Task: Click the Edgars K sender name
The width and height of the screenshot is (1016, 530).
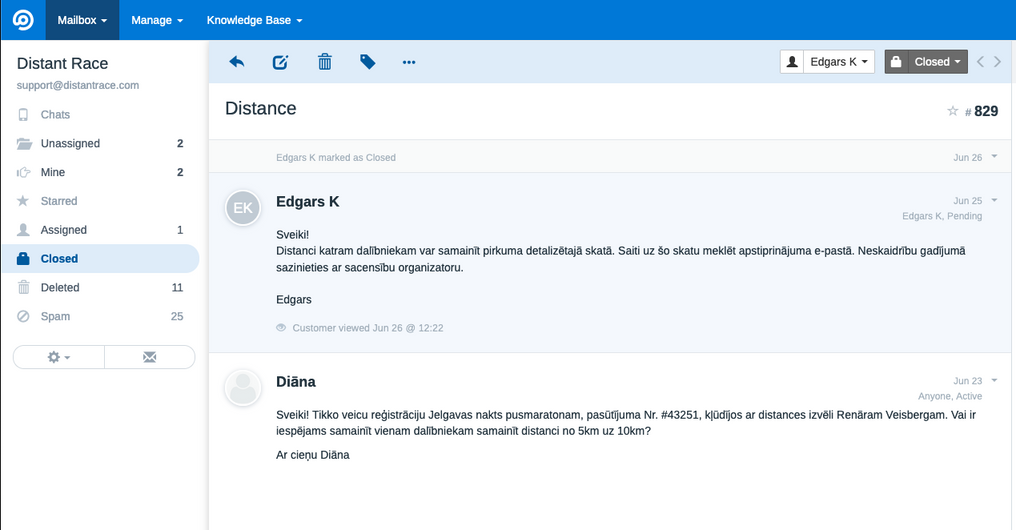Action: click(307, 202)
